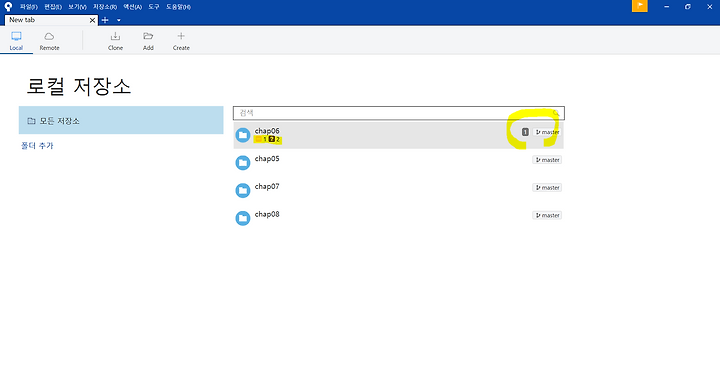Open the 도구 menu
The width and height of the screenshot is (720, 386).
pos(153,7)
